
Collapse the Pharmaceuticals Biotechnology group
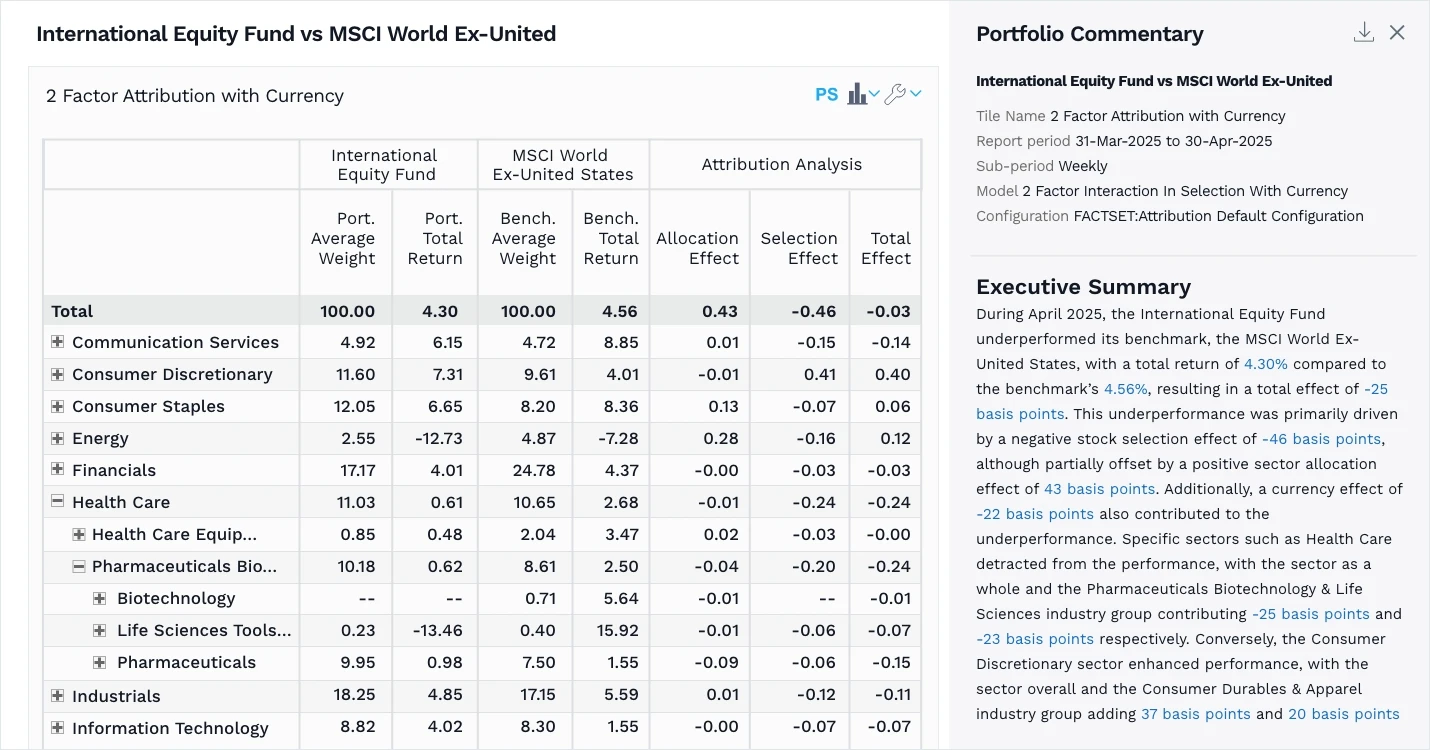78,566
